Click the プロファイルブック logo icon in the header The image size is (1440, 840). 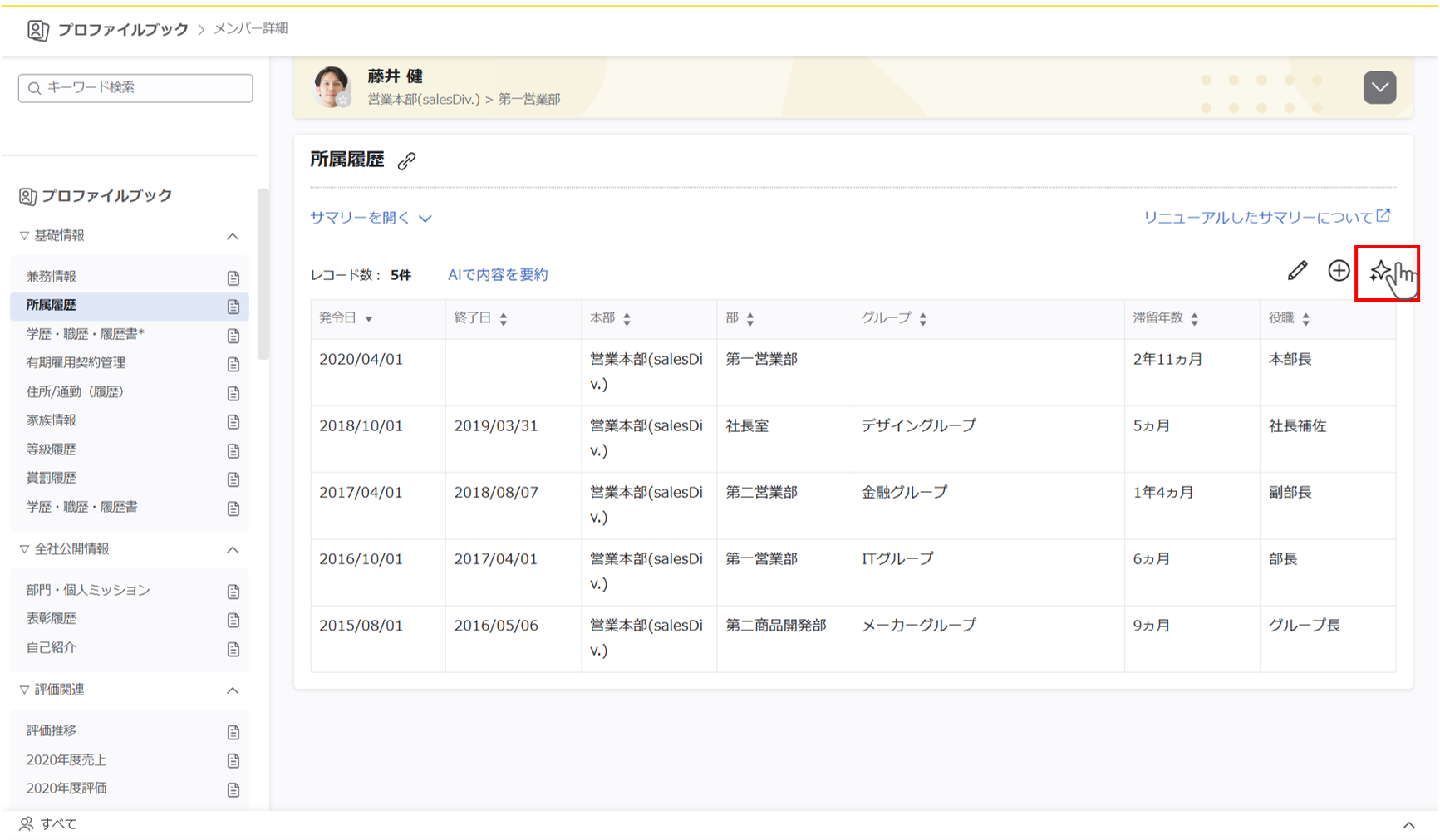[x=37, y=30]
